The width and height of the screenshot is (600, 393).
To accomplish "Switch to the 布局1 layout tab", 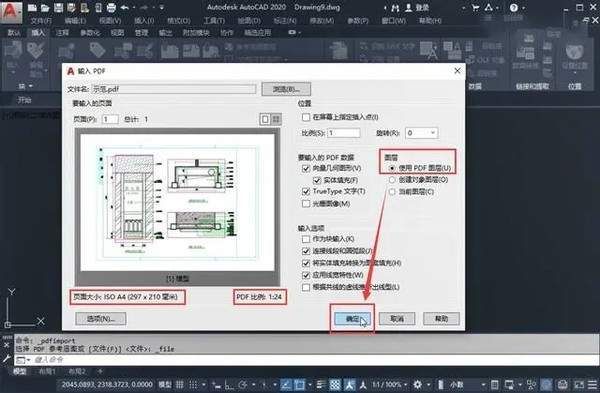I will tap(46, 371).
